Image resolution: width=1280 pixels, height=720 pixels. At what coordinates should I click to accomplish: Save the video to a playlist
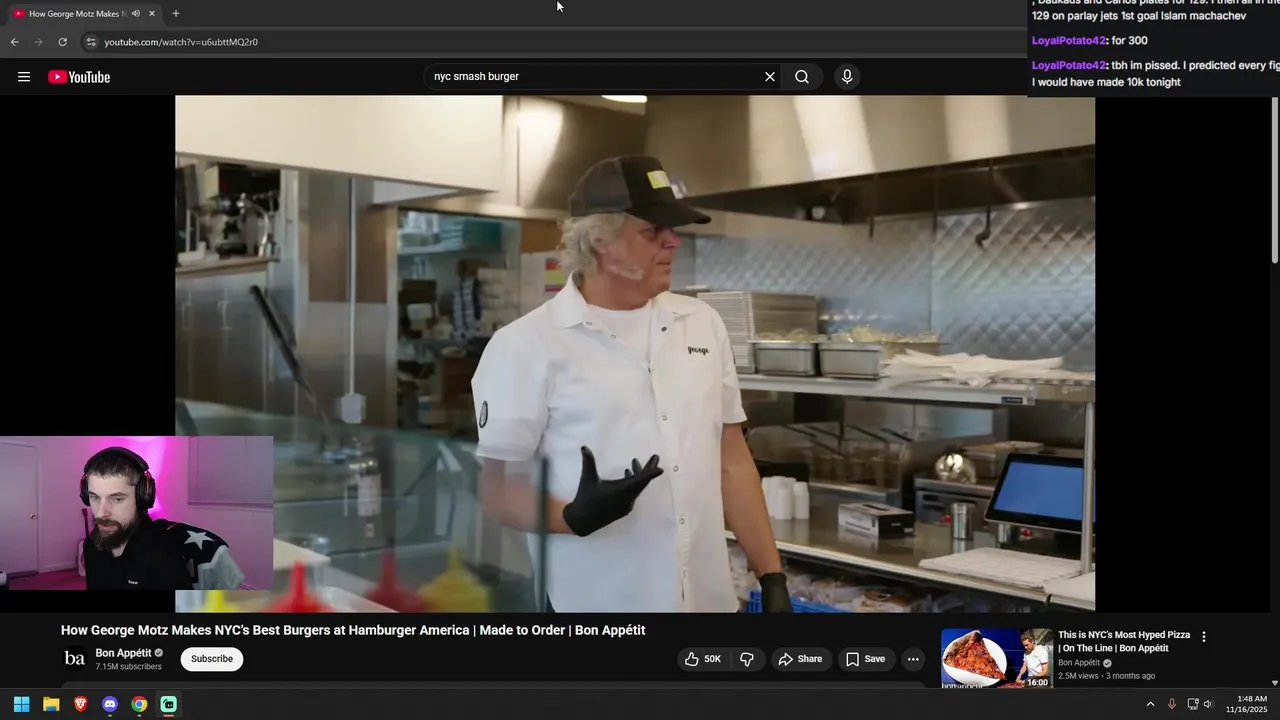tap(866, 659)
